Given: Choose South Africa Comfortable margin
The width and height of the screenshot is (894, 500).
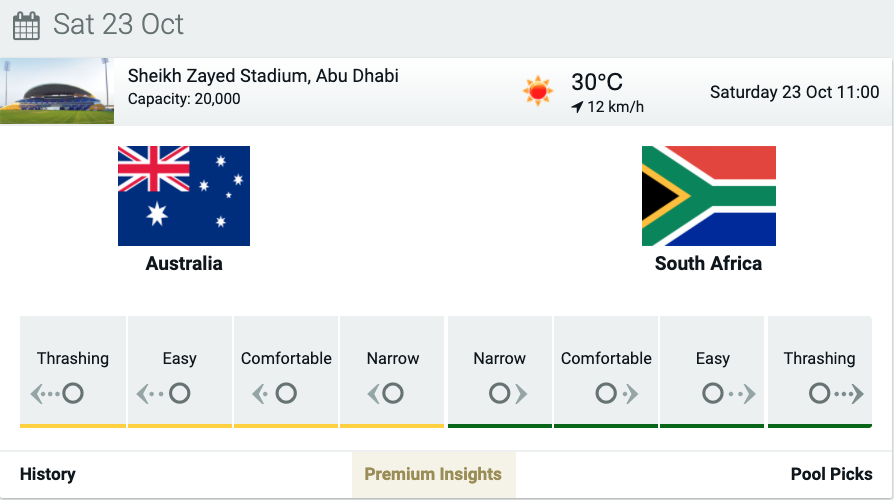Looking at the screenshot, I should coord(606,372).
